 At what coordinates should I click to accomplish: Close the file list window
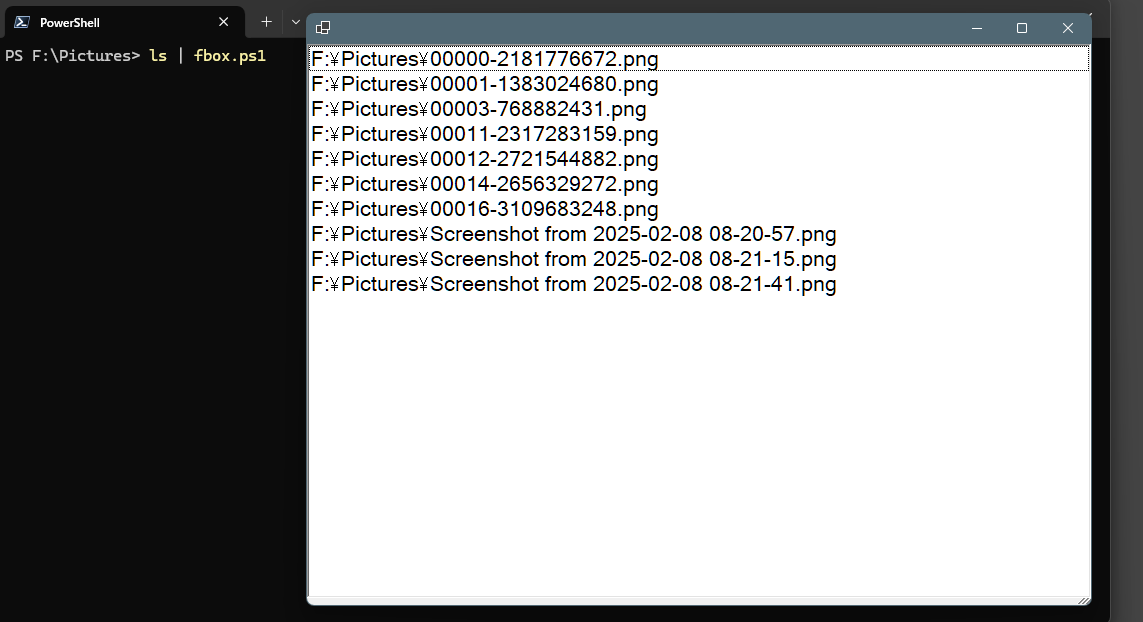pyautogui.click(x=1068, y=28)
